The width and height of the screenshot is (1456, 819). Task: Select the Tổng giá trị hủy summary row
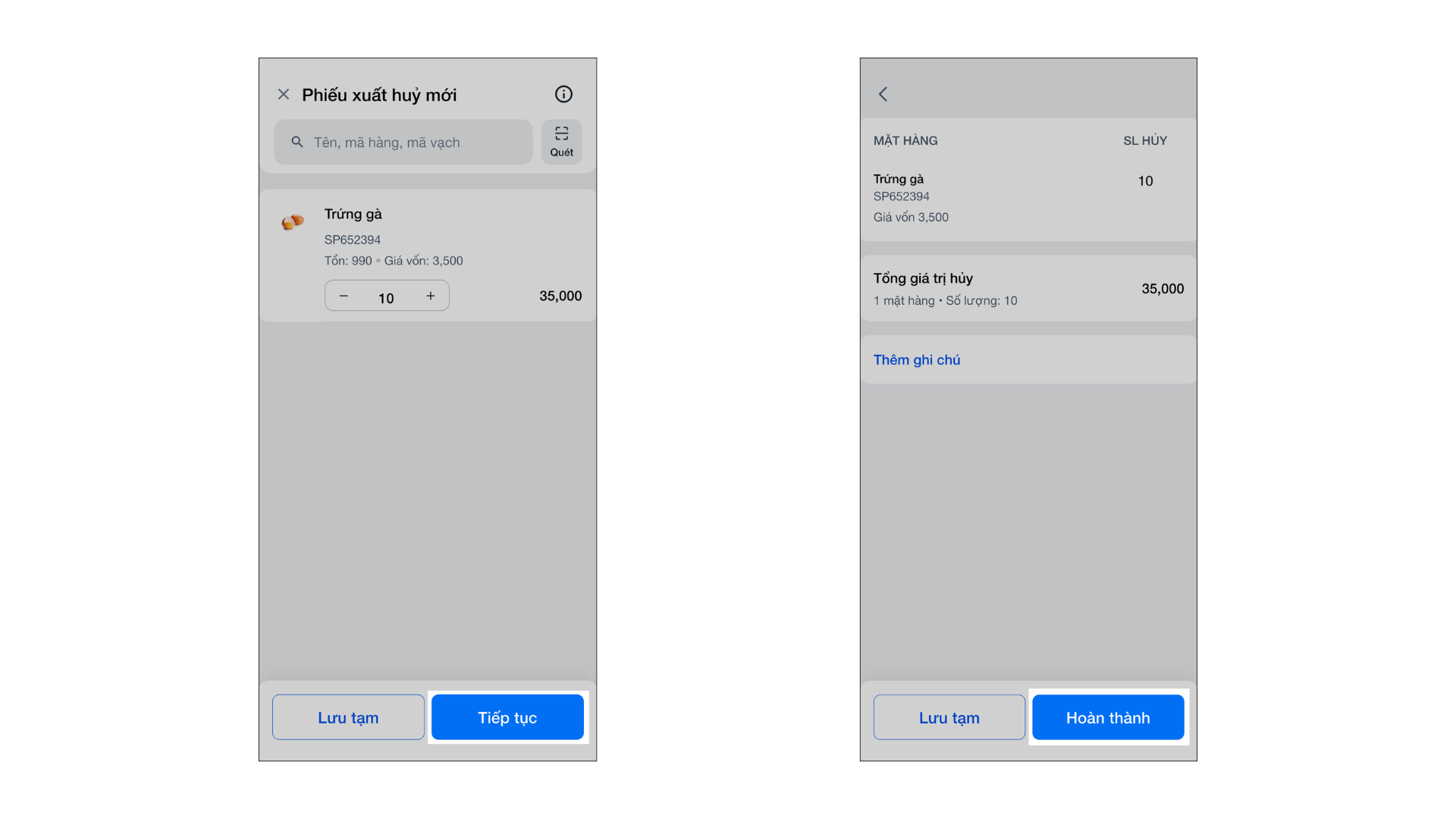coord(1028,289)
